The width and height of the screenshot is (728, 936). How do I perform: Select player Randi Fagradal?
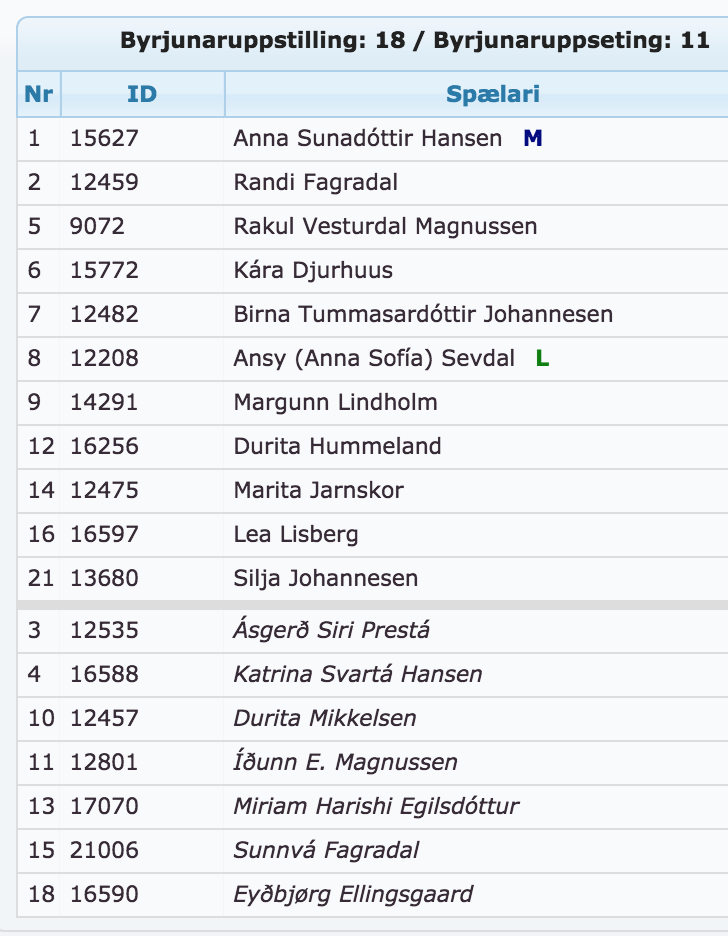click(x=315, y=182)
